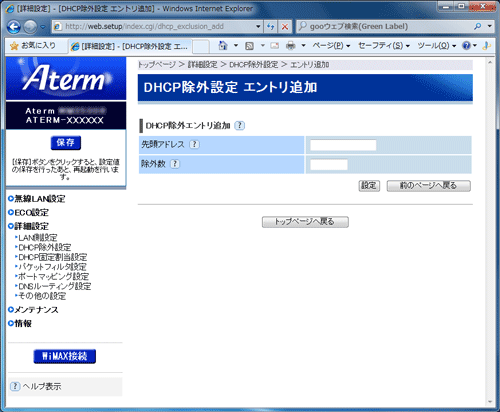Image resolution: width=500 pixels, height=412 pixels.
Task: Click the refresh page icon
Action: tap(271, 27)
